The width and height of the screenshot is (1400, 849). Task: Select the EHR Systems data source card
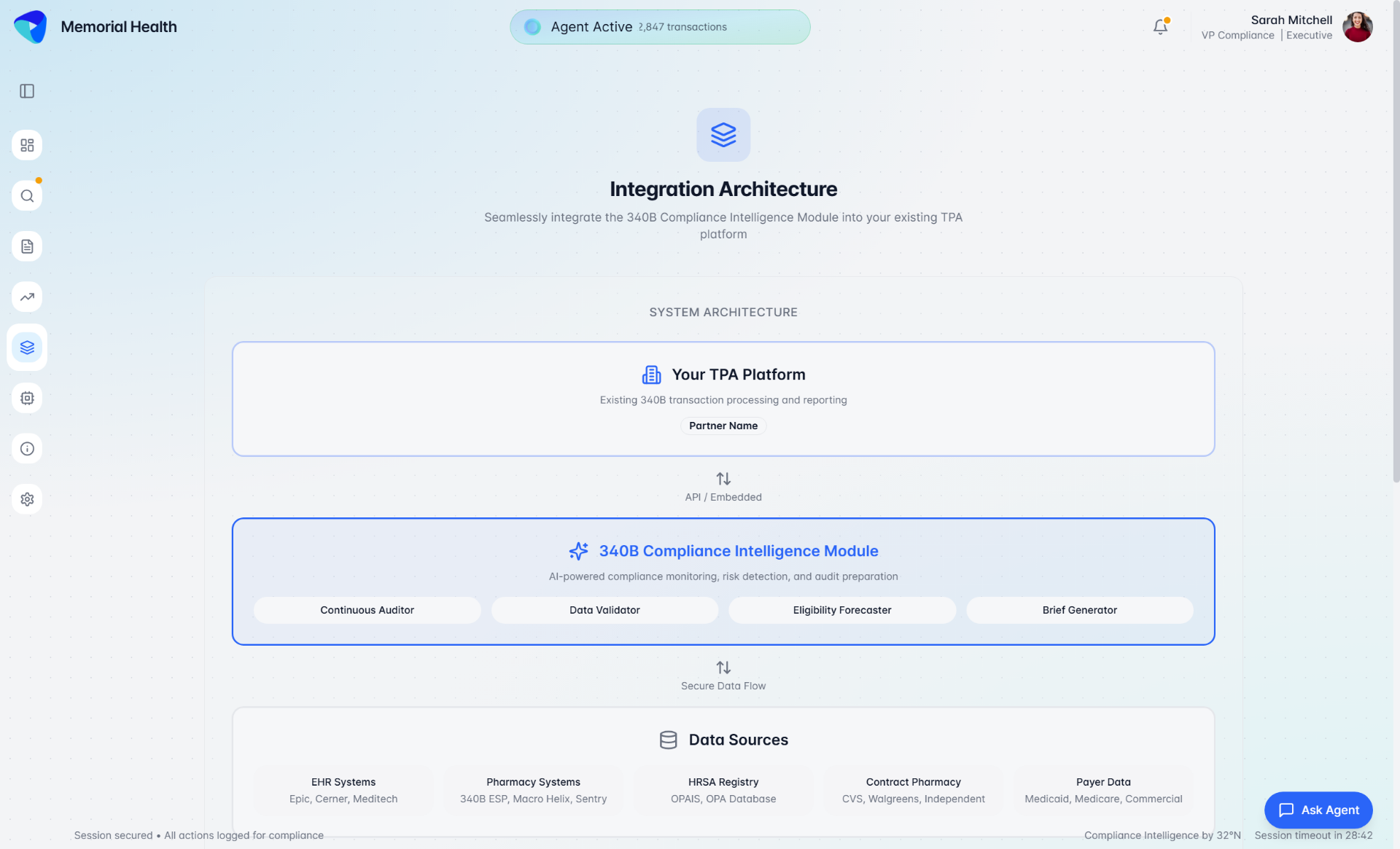[x=343, y=790]
